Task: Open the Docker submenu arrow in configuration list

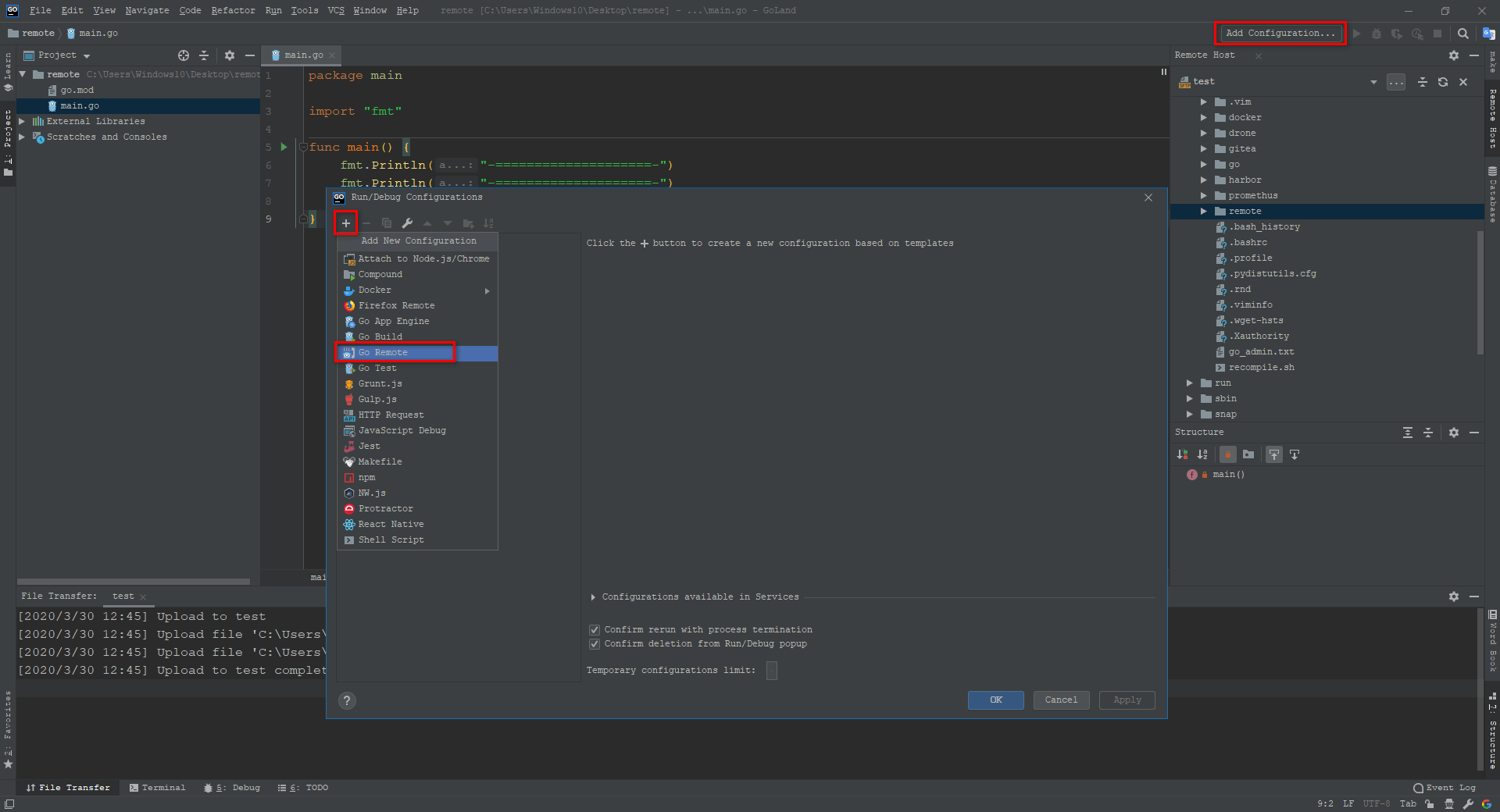Action: [x=487, y=291]
